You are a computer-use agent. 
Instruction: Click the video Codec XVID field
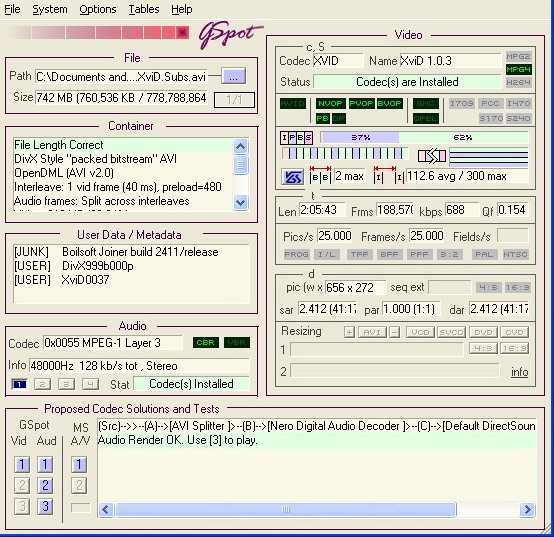(338, 61)
